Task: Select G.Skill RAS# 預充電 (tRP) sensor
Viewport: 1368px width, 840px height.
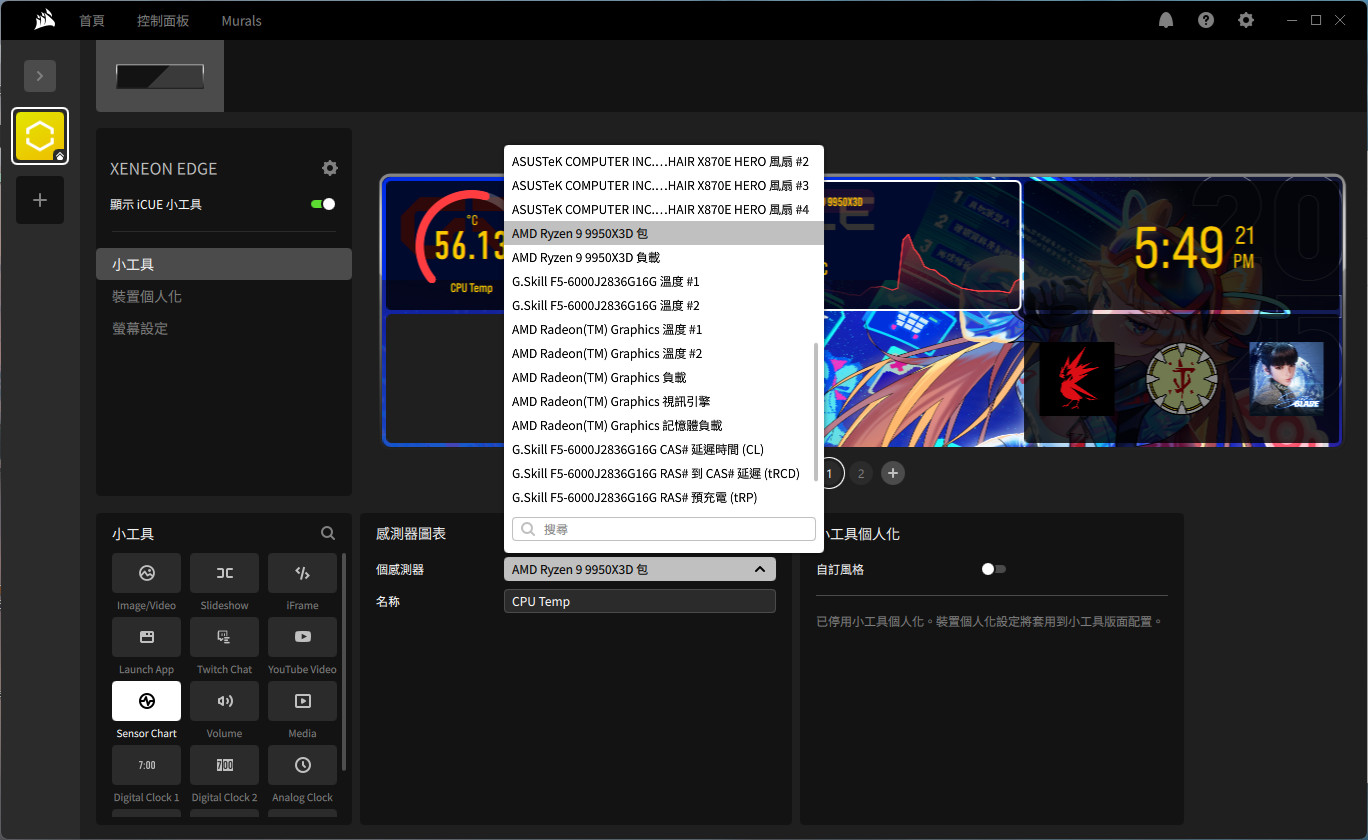Action: 664,497
